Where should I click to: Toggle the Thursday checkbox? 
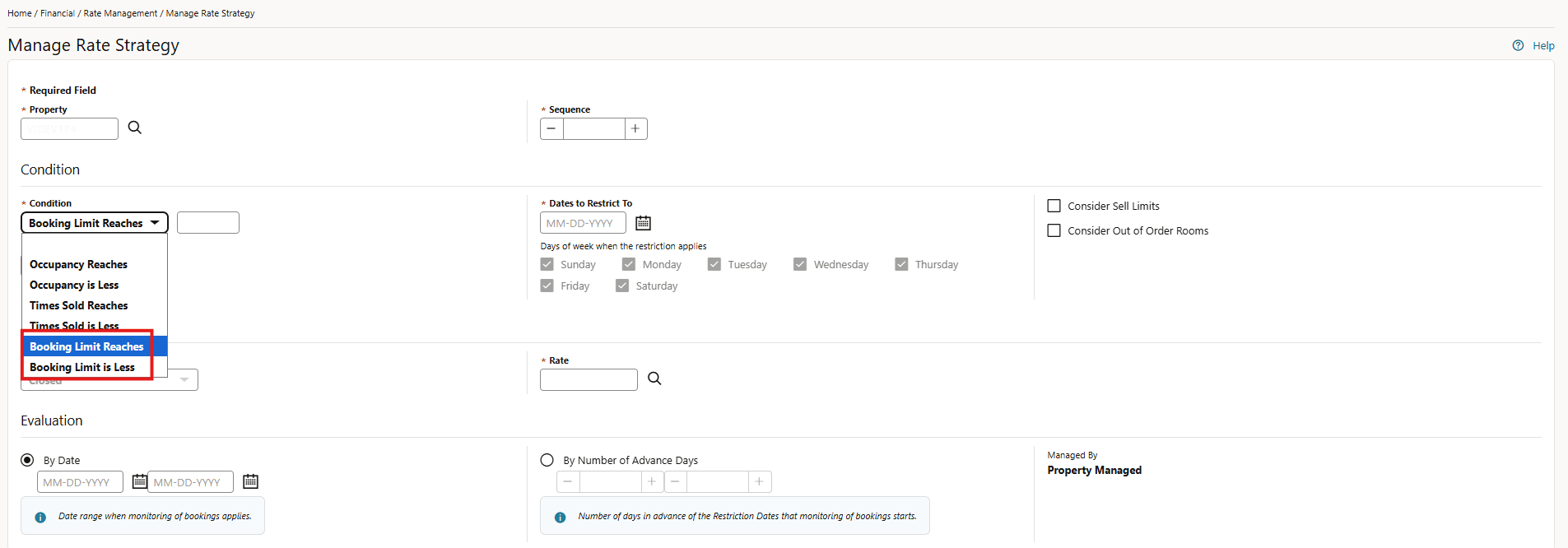click(901, 264)
